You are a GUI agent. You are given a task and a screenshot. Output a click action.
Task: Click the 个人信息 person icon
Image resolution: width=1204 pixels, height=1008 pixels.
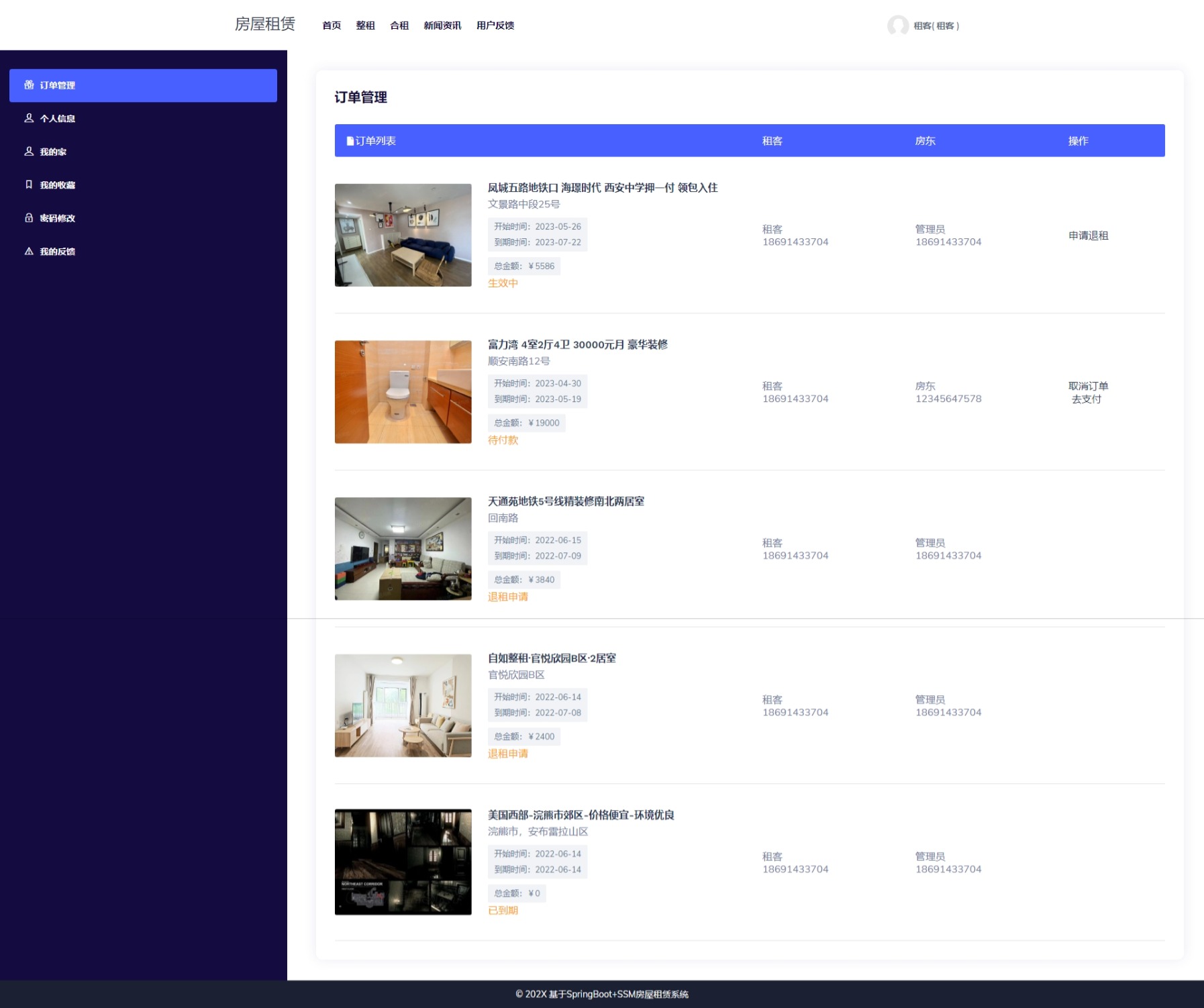click(29, 118)
